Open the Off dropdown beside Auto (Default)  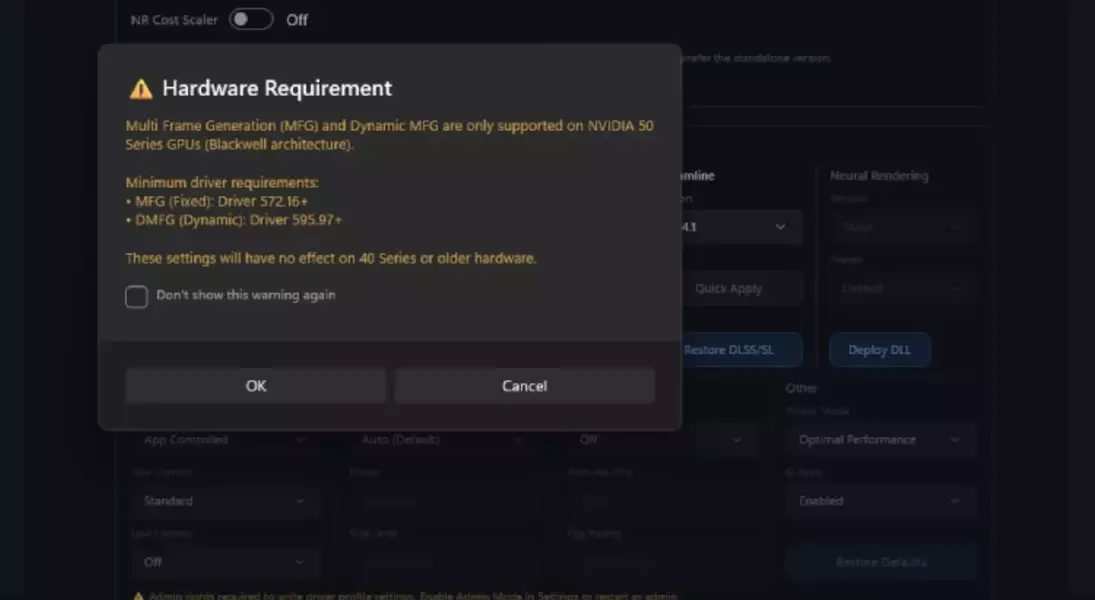(661, 440)
